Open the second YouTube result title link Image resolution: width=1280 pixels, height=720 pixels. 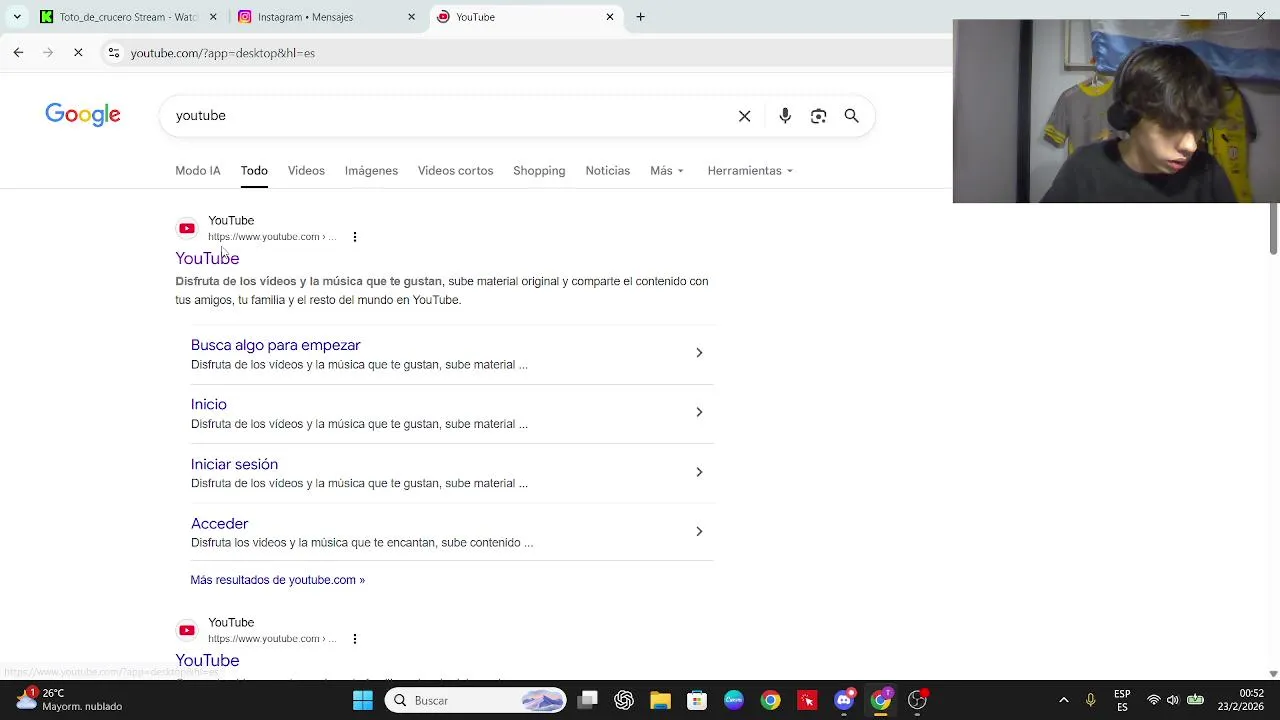(x=207, y=660)
